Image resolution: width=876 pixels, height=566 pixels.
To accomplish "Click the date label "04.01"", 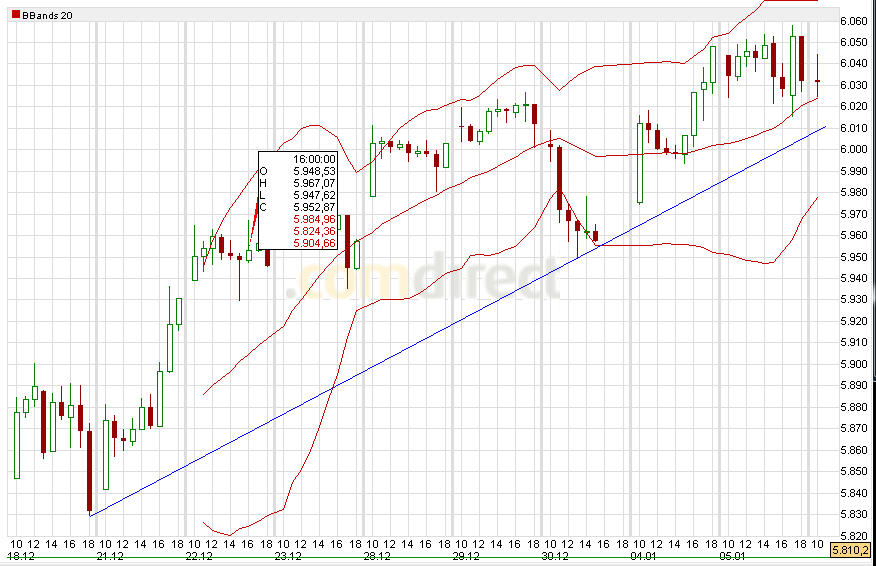I will click(644, 557).
